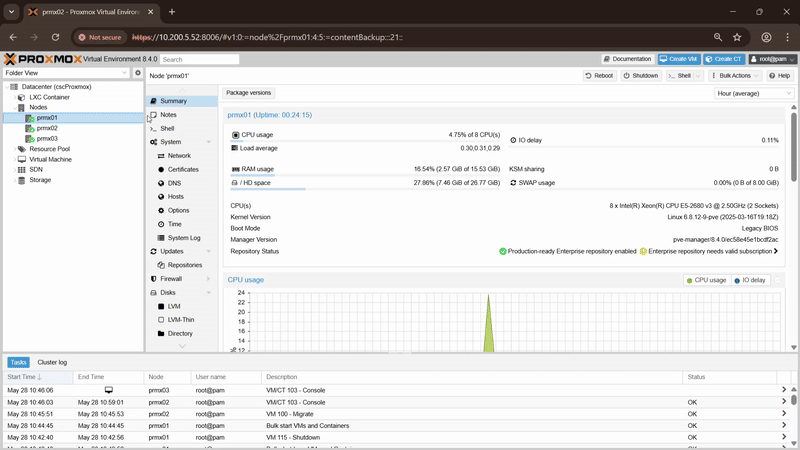Click the Proxmox logo
This screenshot has height=450, width=800.
[43, 59]
